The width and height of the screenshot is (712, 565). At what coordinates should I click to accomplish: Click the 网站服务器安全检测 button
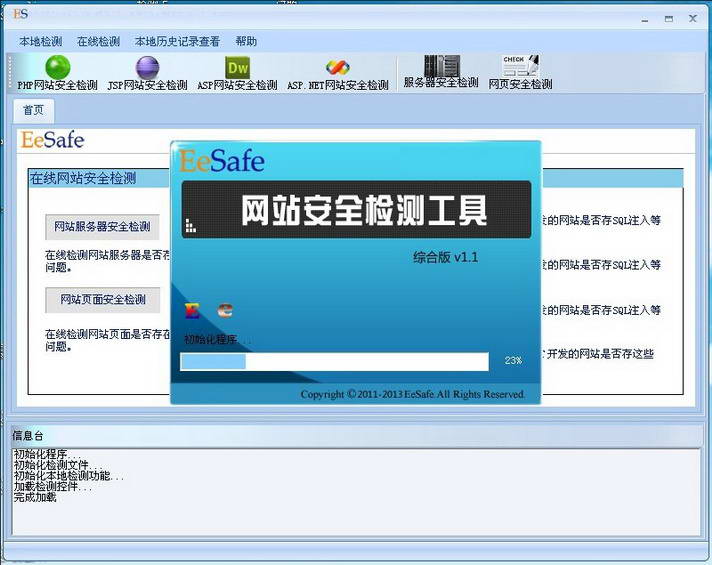(x=102, y=227)
